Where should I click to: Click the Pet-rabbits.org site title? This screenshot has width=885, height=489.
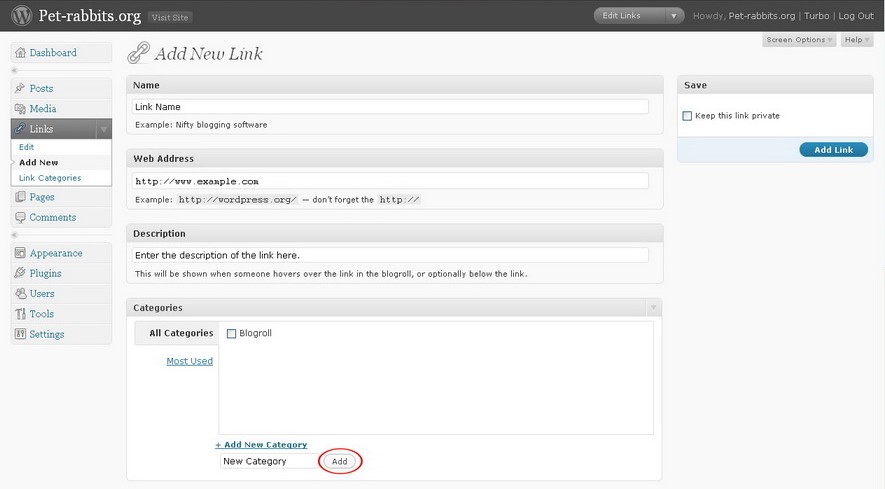click(90, 16)
